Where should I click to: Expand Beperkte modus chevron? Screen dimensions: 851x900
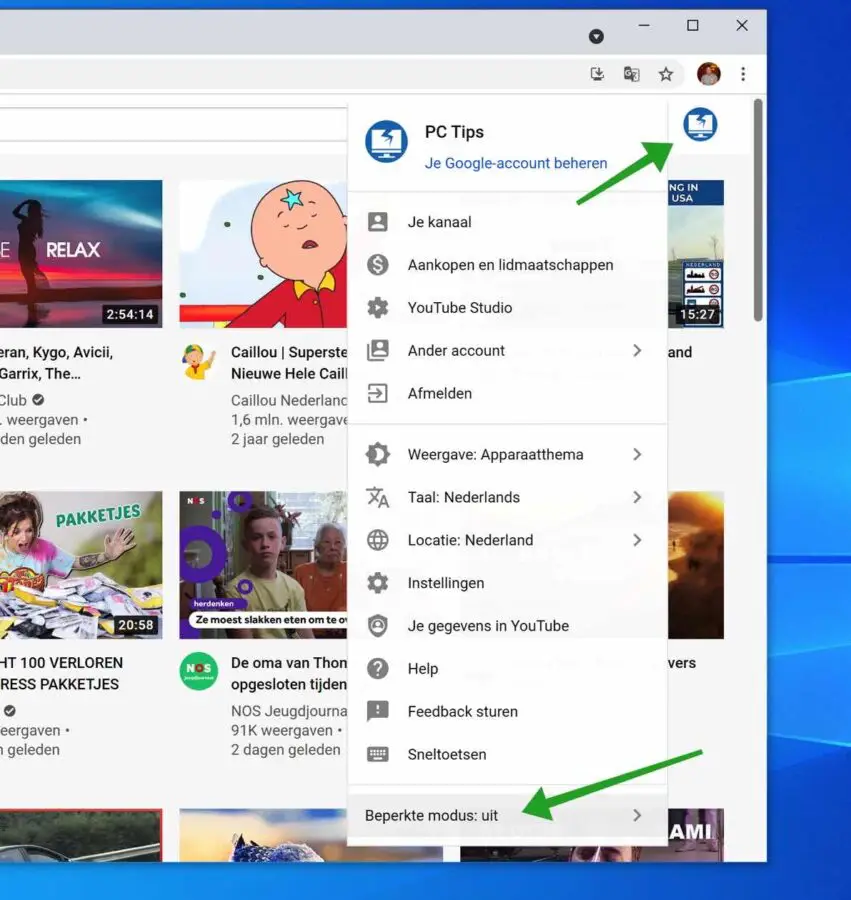coord(637,815)
